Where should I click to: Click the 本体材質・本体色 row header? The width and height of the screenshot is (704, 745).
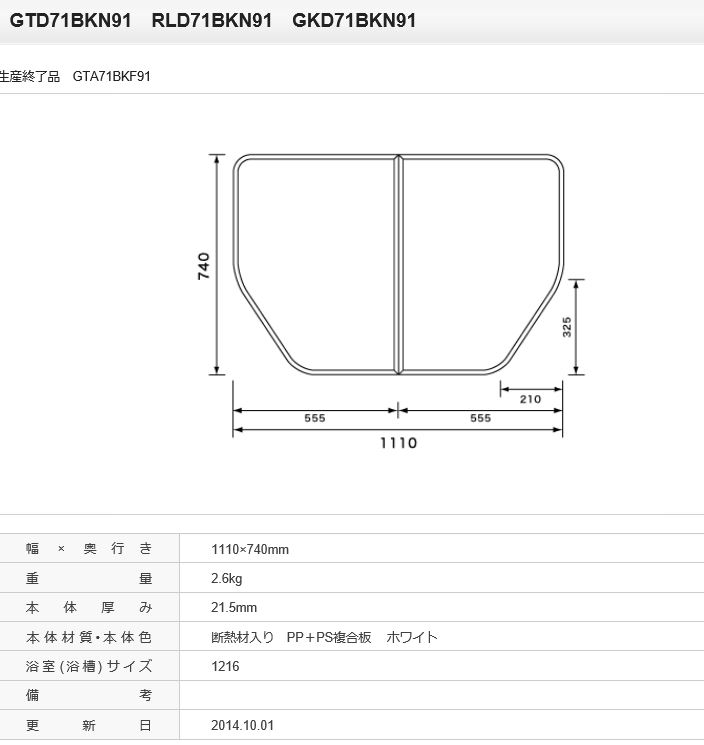(x=89, y=637)
